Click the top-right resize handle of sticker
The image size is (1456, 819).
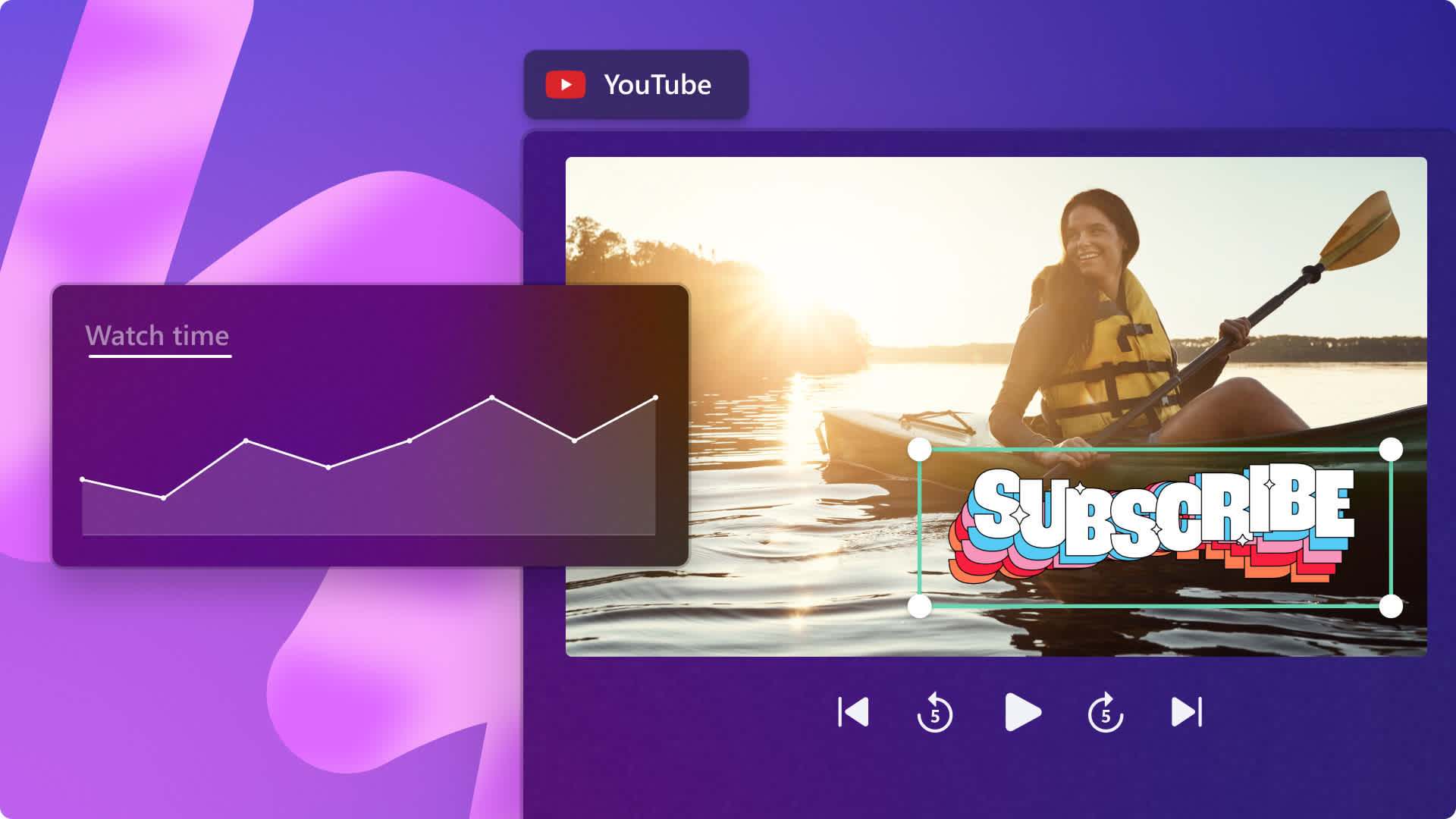coord(1391,450)
